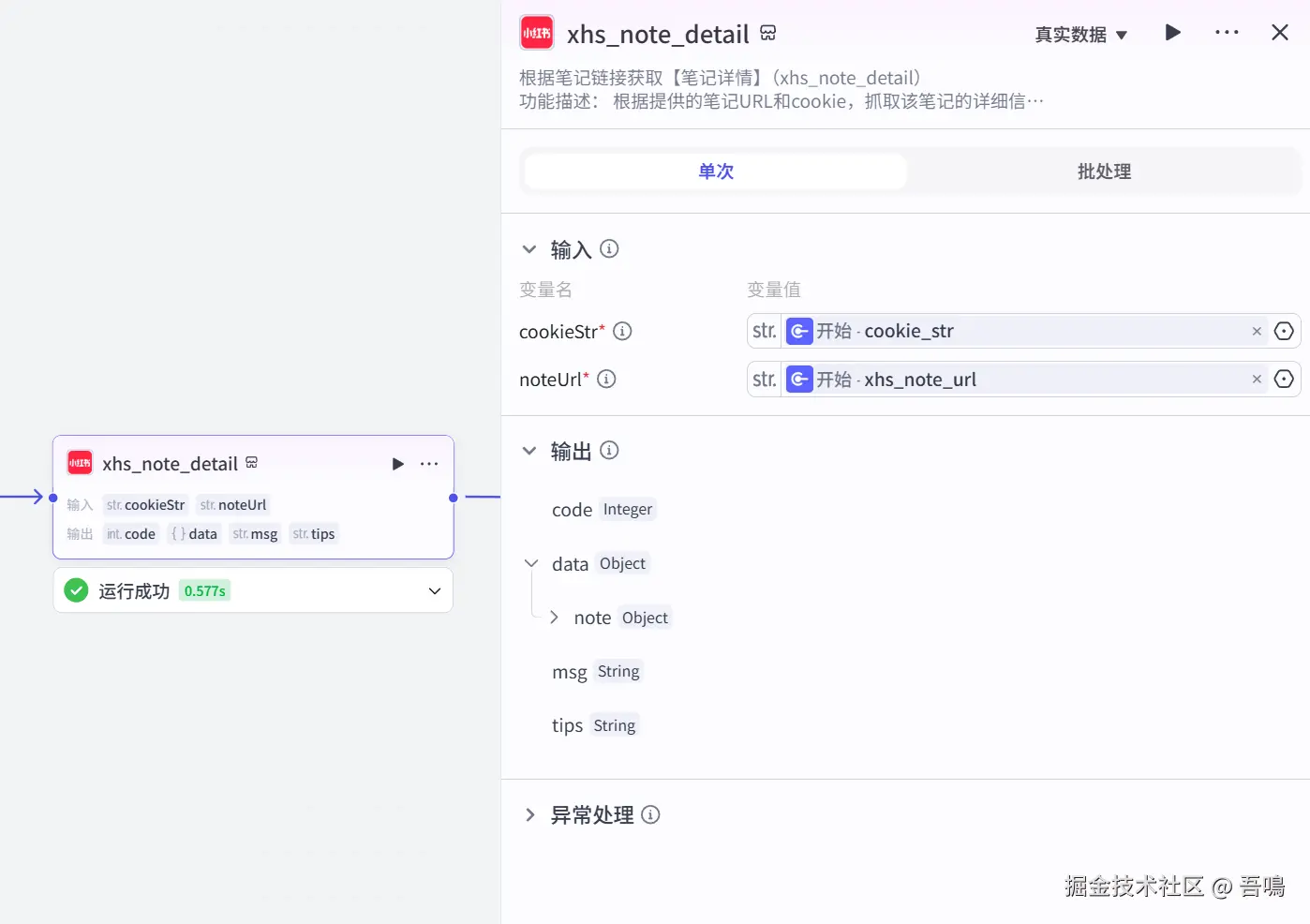The image size is (1310, 924).
Task: Run the node with panel play button
Action: (x=1172, y=33)
